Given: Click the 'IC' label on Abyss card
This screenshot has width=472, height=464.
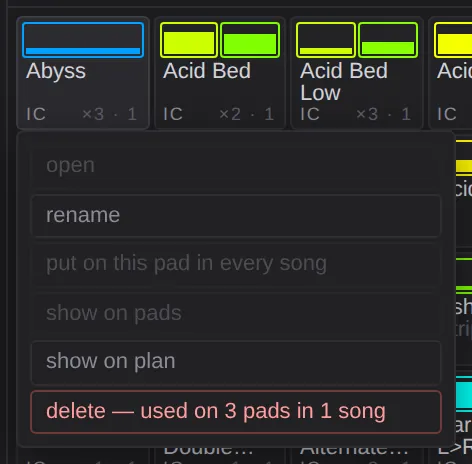Looking at the screenshot, I should click(x=36, y=114).
